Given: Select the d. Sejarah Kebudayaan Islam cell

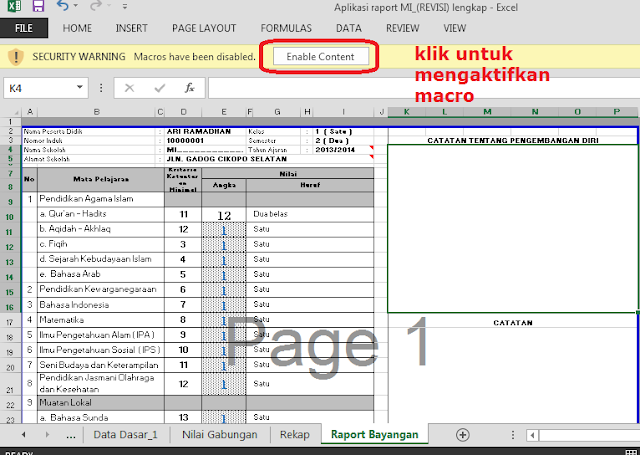Looking at the screenshot, I should pyautogui.click(x=101, y=260).
